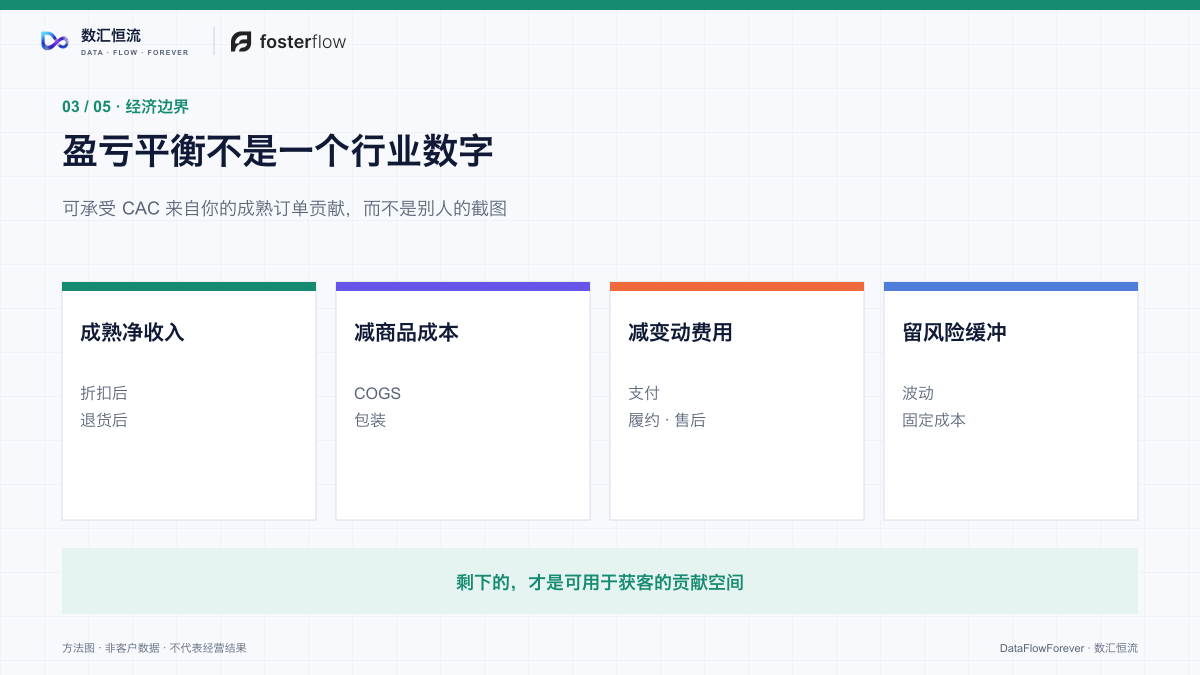Click the green banner text 剩下的，才是可用于获客的贡献空间
1200x675 pixels.
pos(600,582)
